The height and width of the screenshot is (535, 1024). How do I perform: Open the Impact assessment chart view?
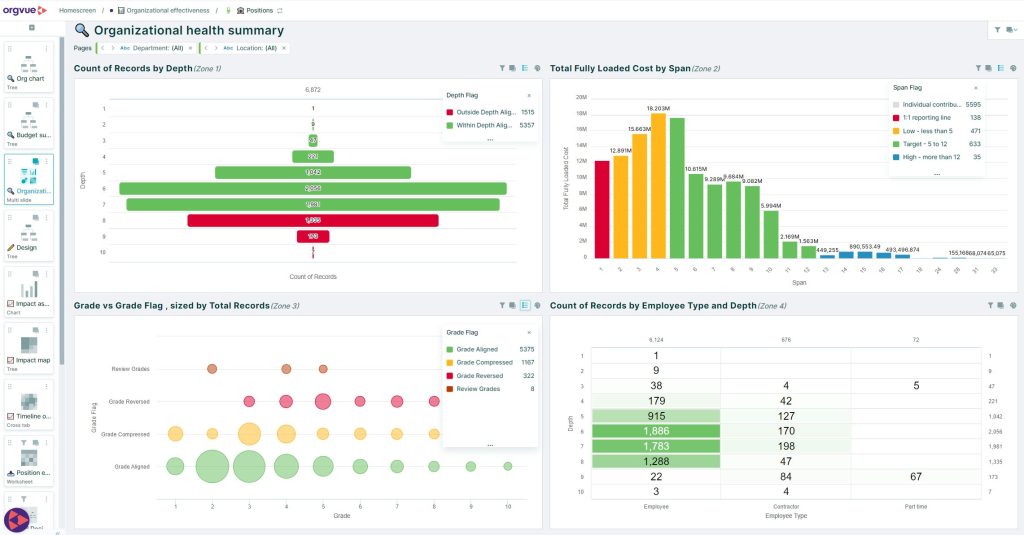[x=29, y=293]
